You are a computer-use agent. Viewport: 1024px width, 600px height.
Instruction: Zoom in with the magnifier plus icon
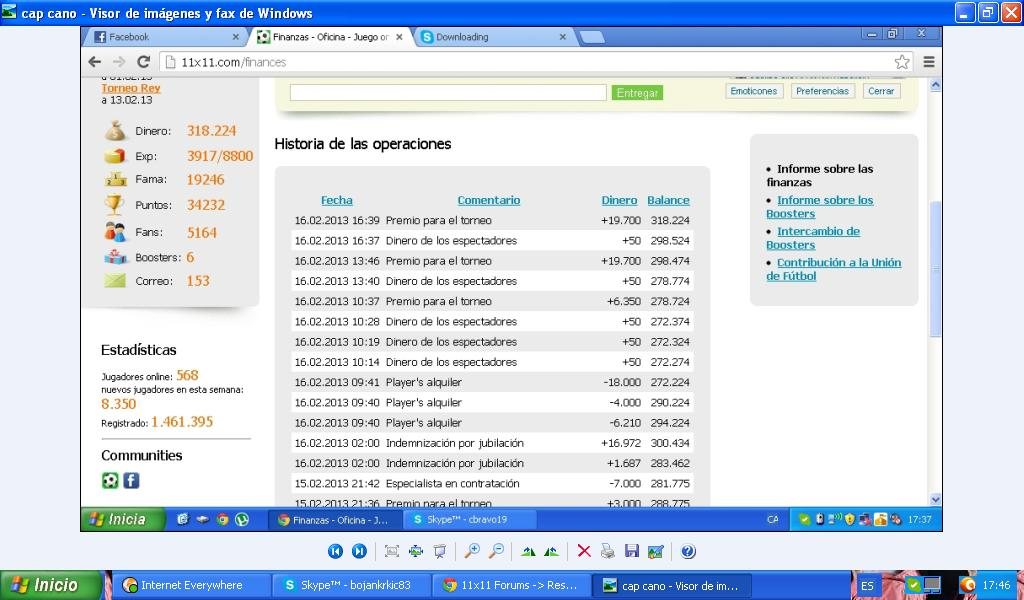(472, 551)
